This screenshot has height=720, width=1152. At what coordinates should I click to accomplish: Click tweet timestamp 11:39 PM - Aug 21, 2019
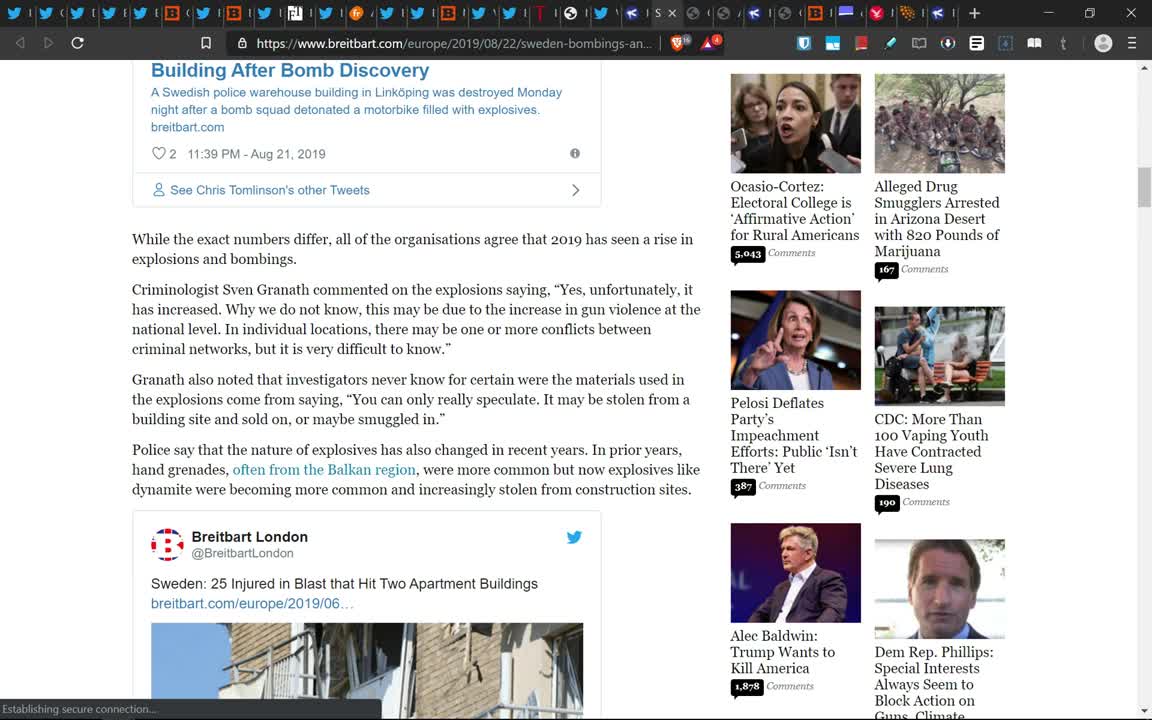256,154
